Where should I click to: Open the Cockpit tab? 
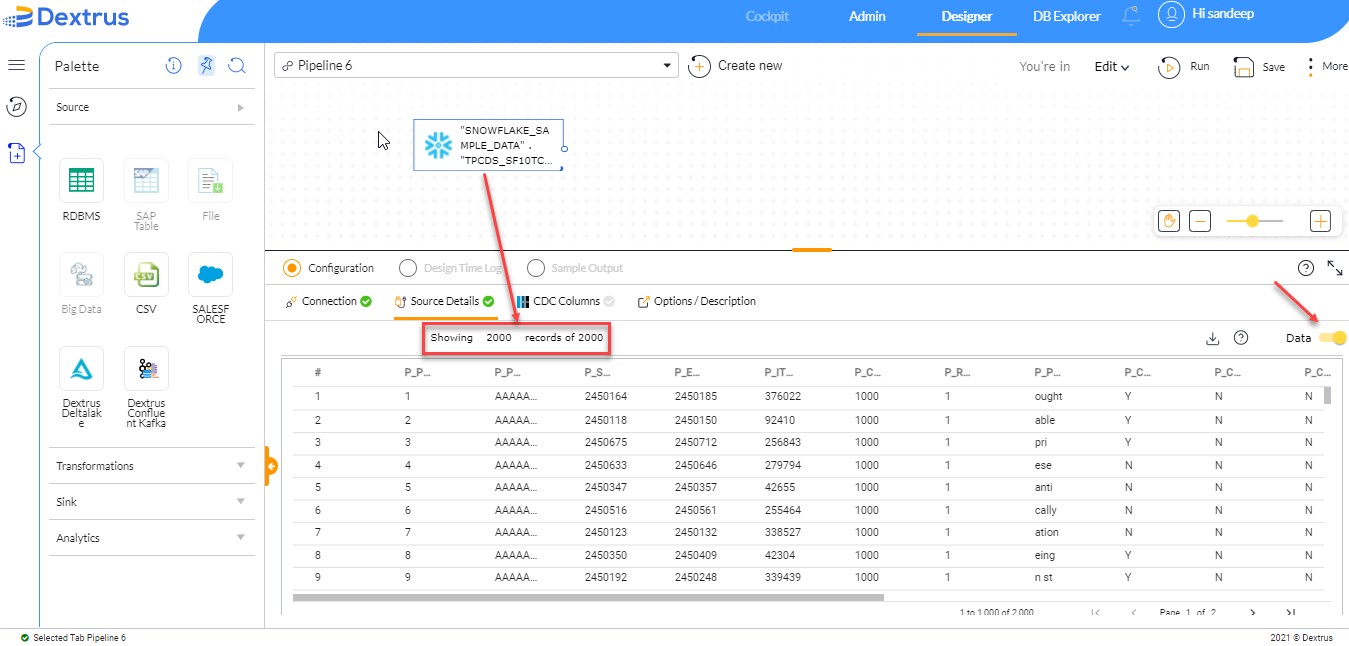click(767, 16)
